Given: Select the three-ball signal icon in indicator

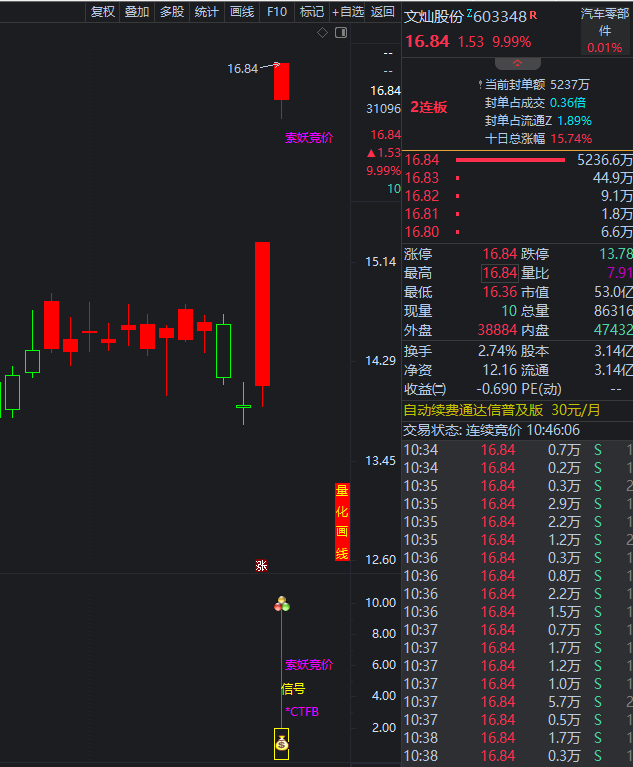Looking at the screenshot, I should (282, 604).
